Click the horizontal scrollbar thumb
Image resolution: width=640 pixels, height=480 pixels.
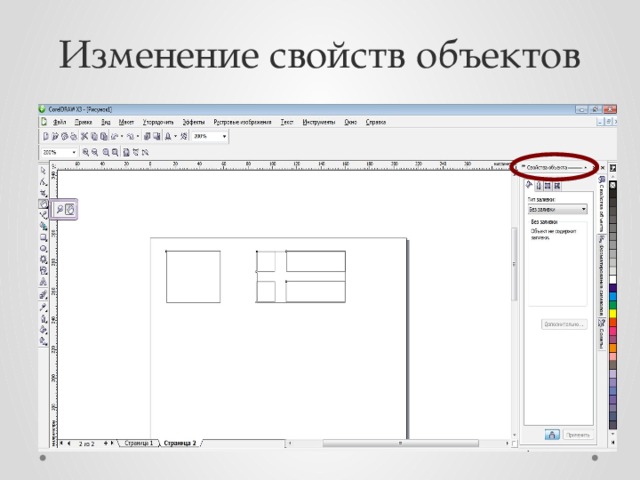click(x=400, y=443)
